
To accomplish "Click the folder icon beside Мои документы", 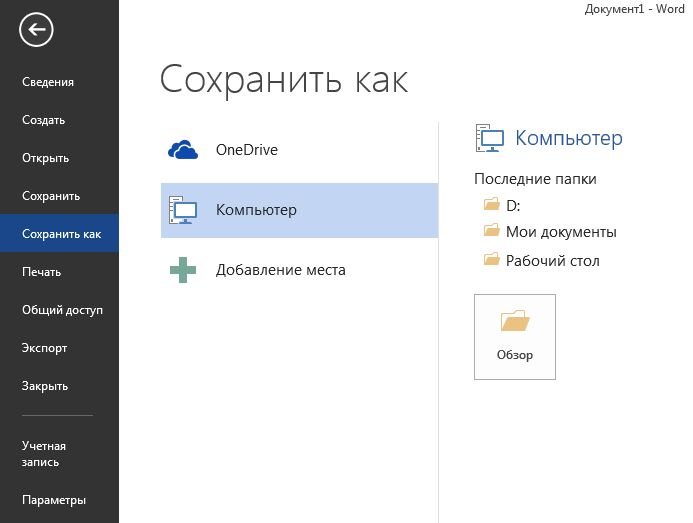I will tap(491, 232).
